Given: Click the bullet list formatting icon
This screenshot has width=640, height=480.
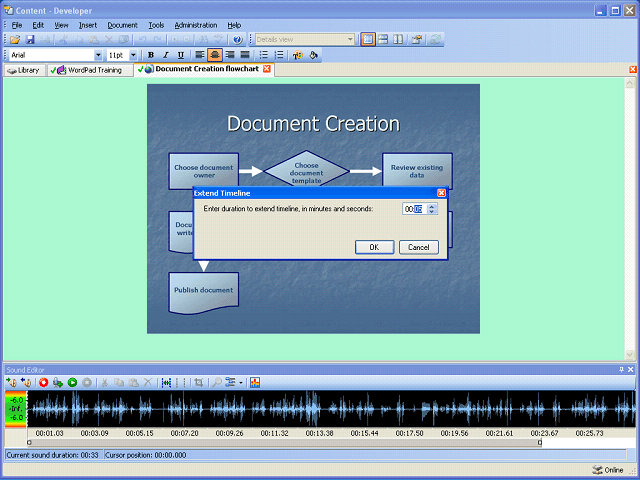Looking at the screenshot, I should click(x=264, y=55).
